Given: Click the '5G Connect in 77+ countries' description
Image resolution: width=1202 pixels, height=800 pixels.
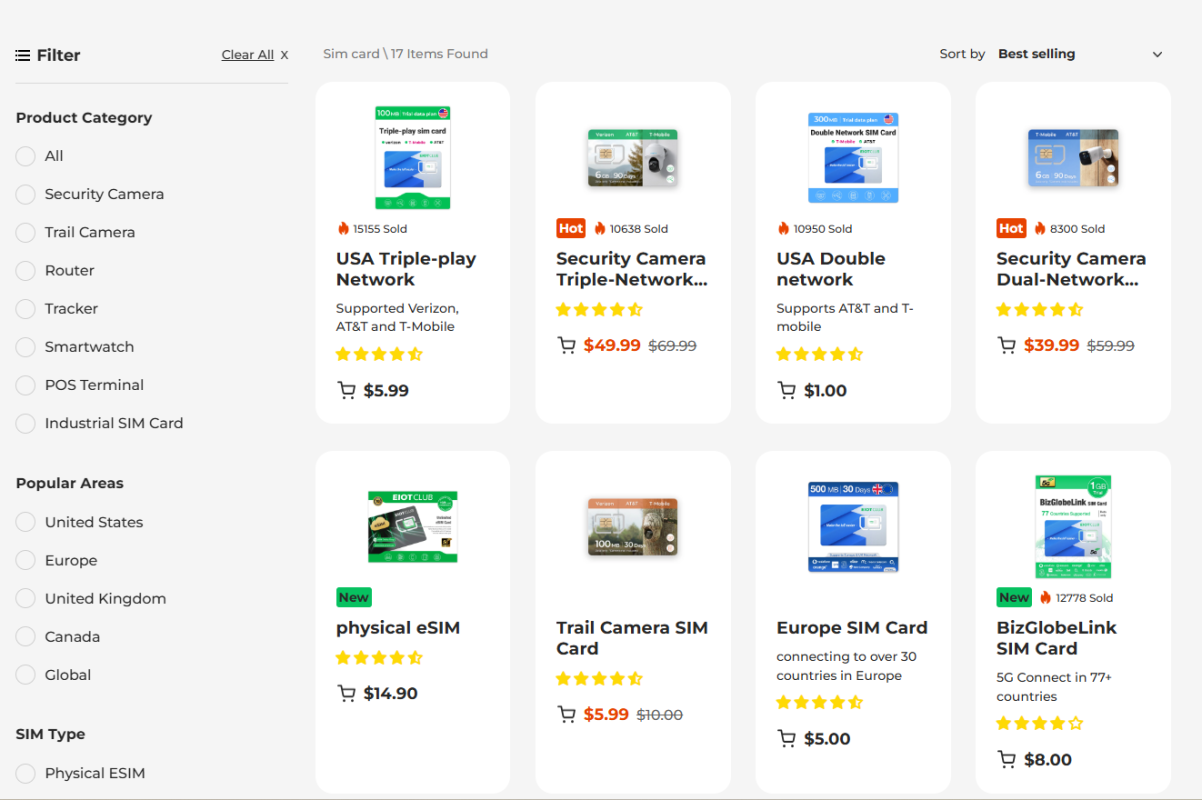Looking at the screenshot, I should [x=1054, y=687].
